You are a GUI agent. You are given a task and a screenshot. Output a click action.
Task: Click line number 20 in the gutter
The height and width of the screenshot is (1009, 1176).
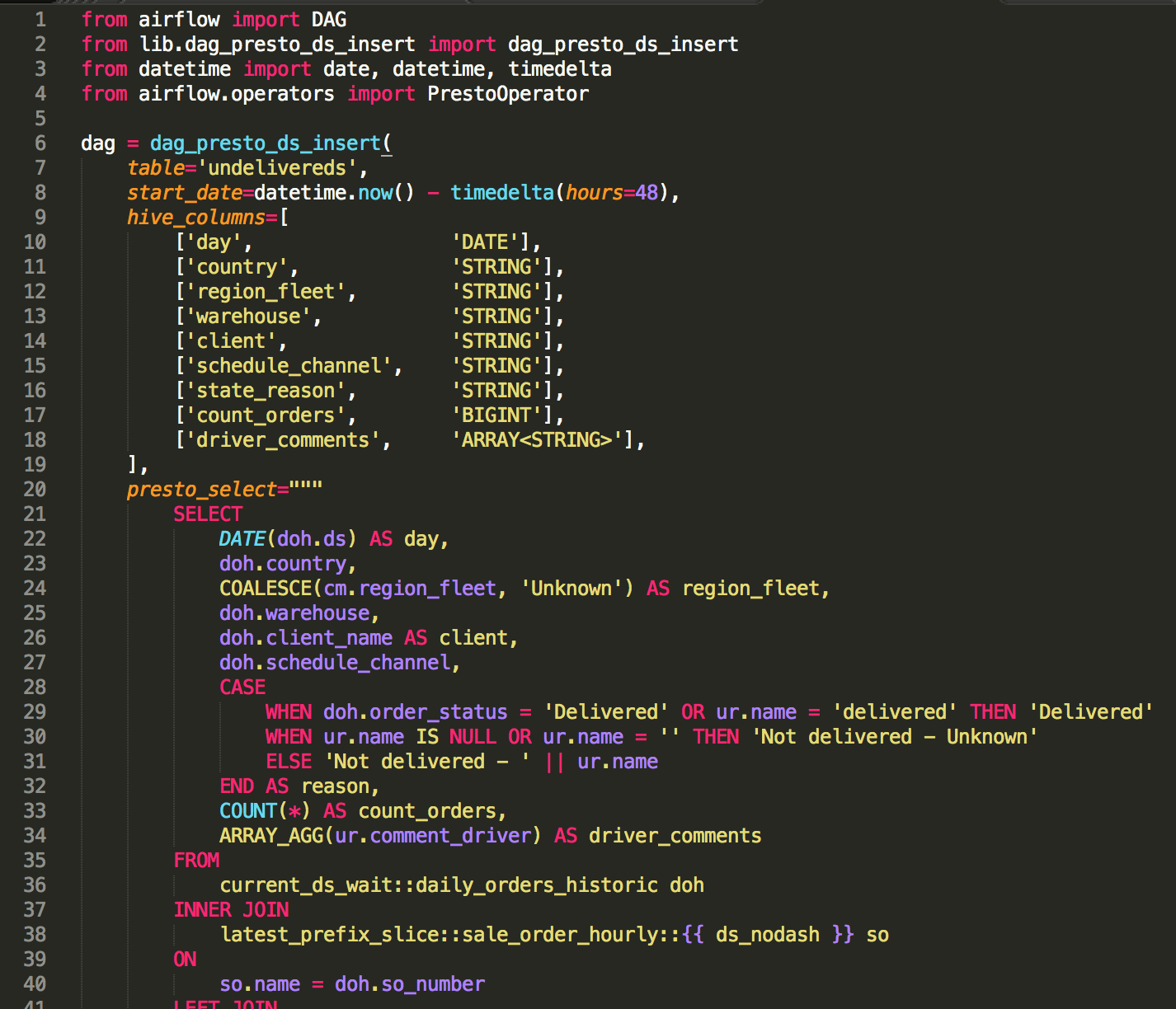pos(35,490)
